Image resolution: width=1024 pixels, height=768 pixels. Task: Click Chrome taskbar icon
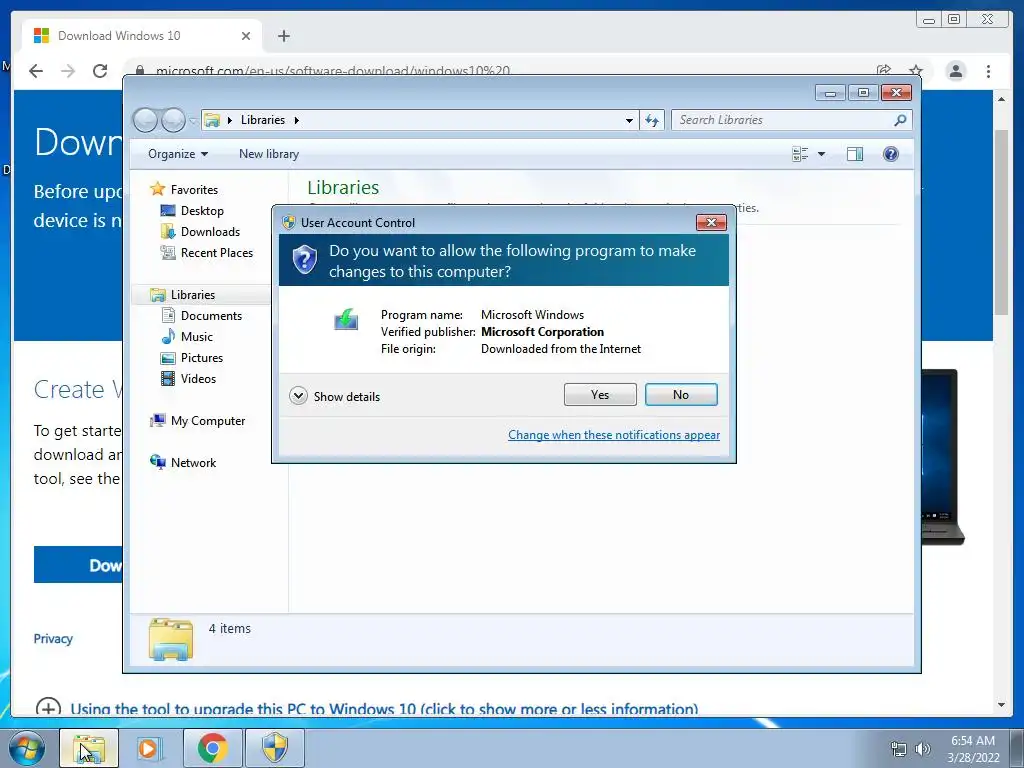point(212,748)
